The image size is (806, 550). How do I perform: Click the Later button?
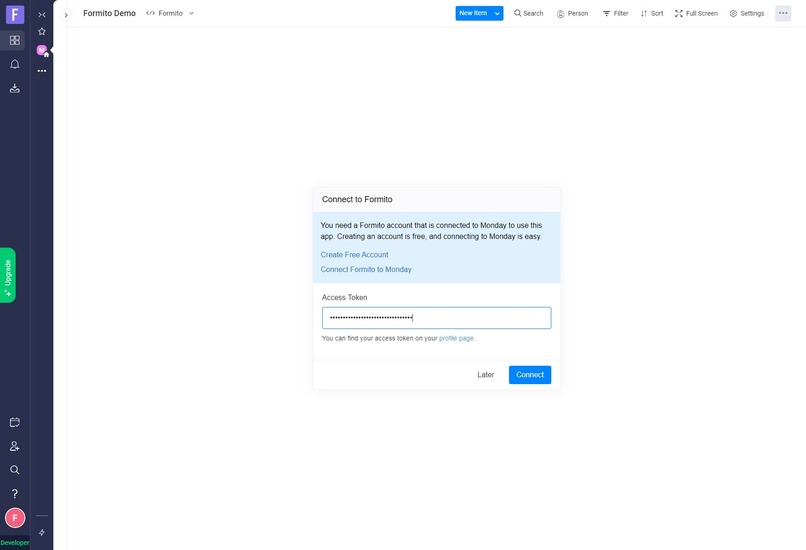486,375
